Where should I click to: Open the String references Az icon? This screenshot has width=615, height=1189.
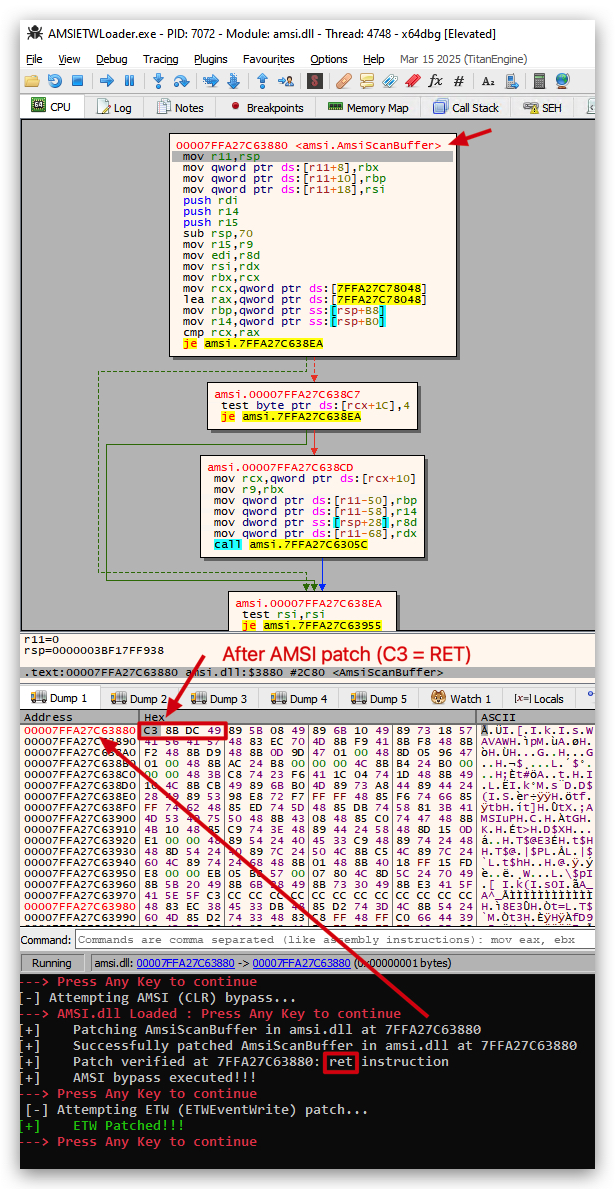point(488,80)
